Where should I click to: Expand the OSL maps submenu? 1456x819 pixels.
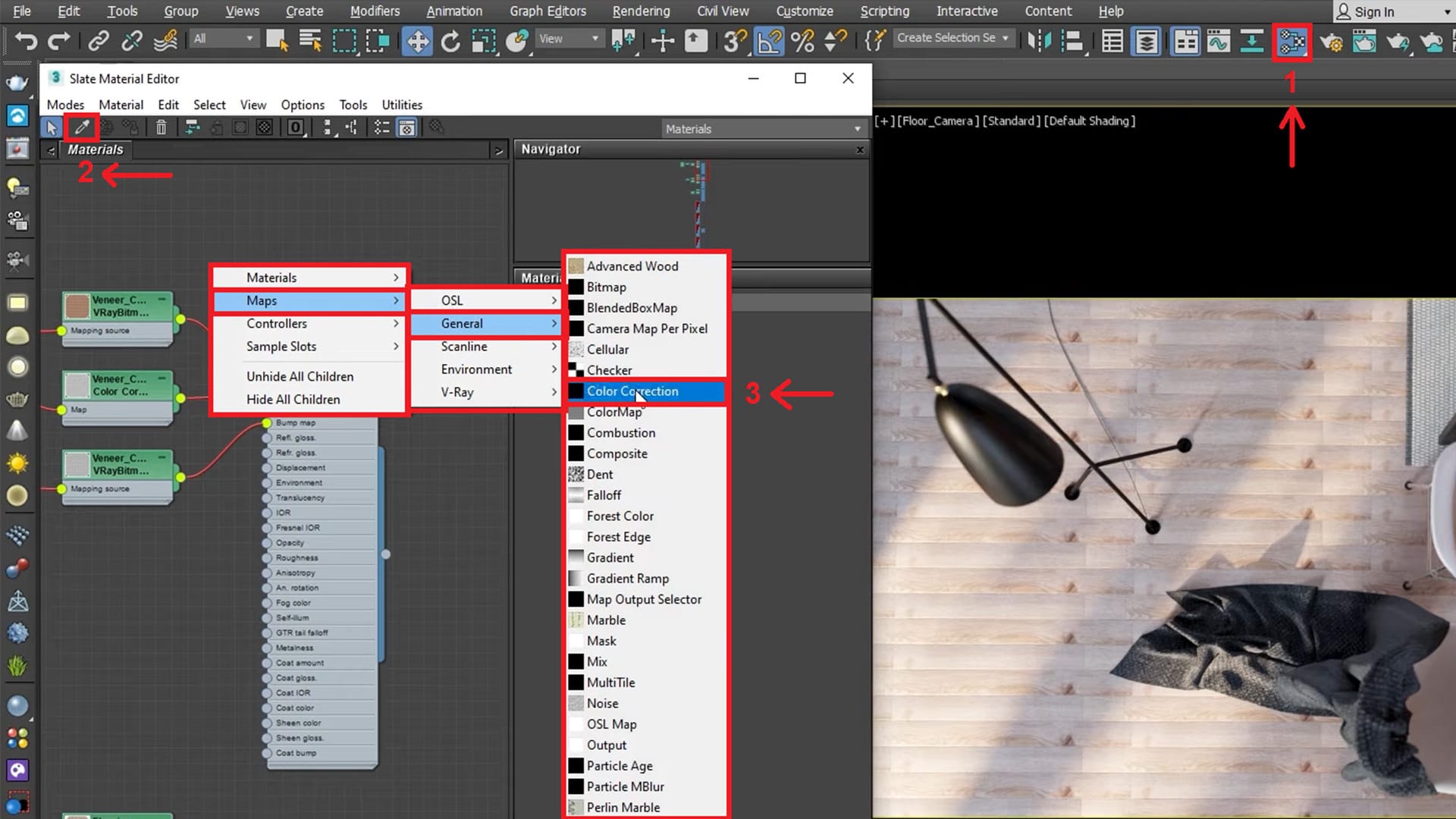pos(485,300)
